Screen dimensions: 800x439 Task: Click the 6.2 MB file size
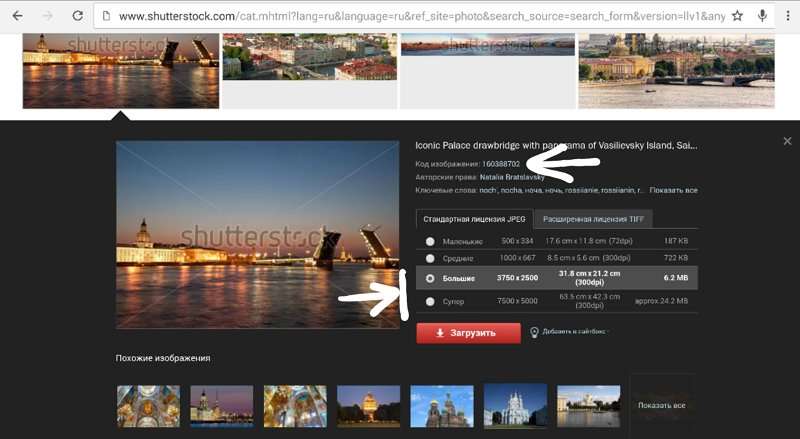pos(676,278)
